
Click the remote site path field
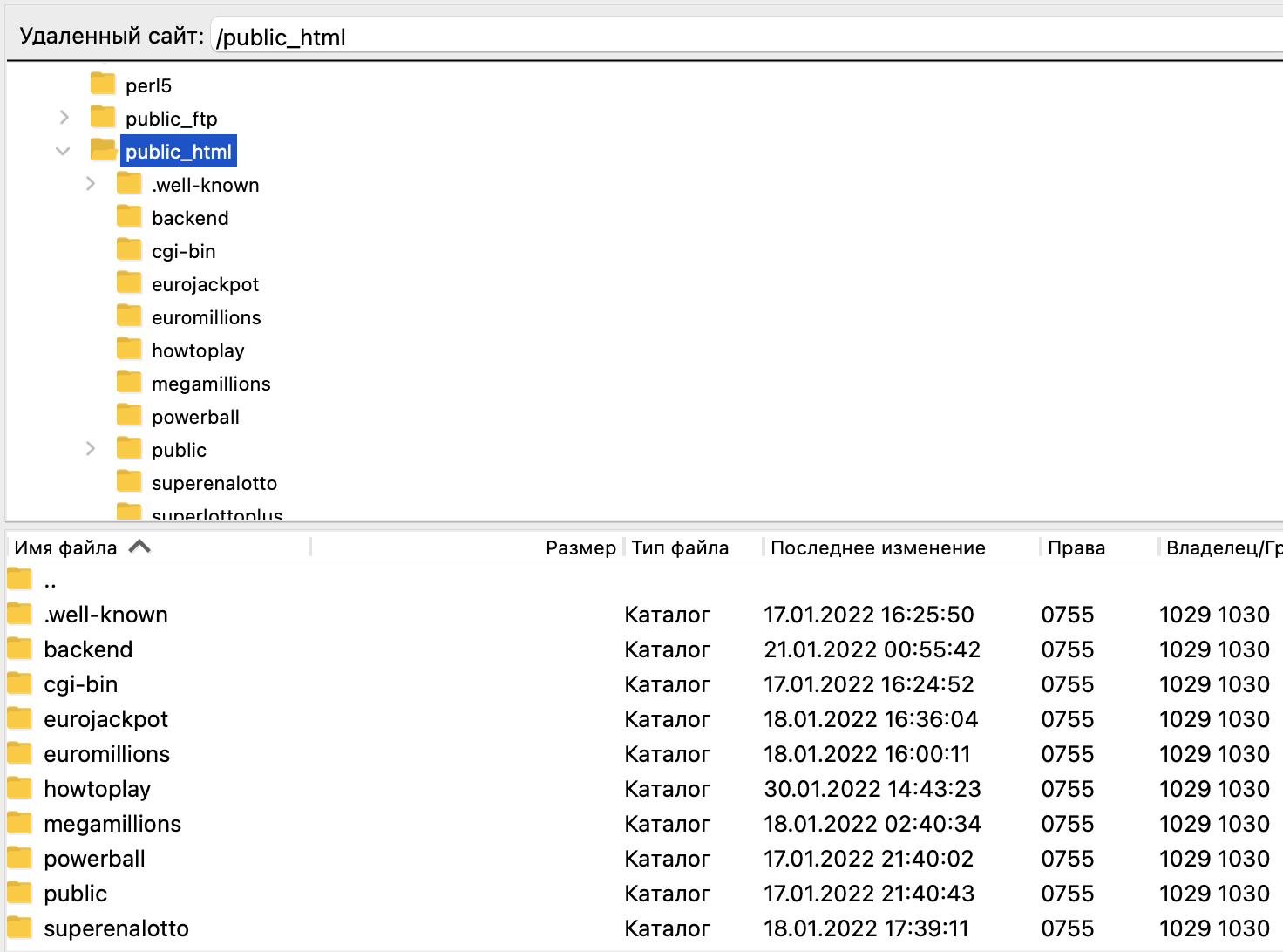click(748, 37)
